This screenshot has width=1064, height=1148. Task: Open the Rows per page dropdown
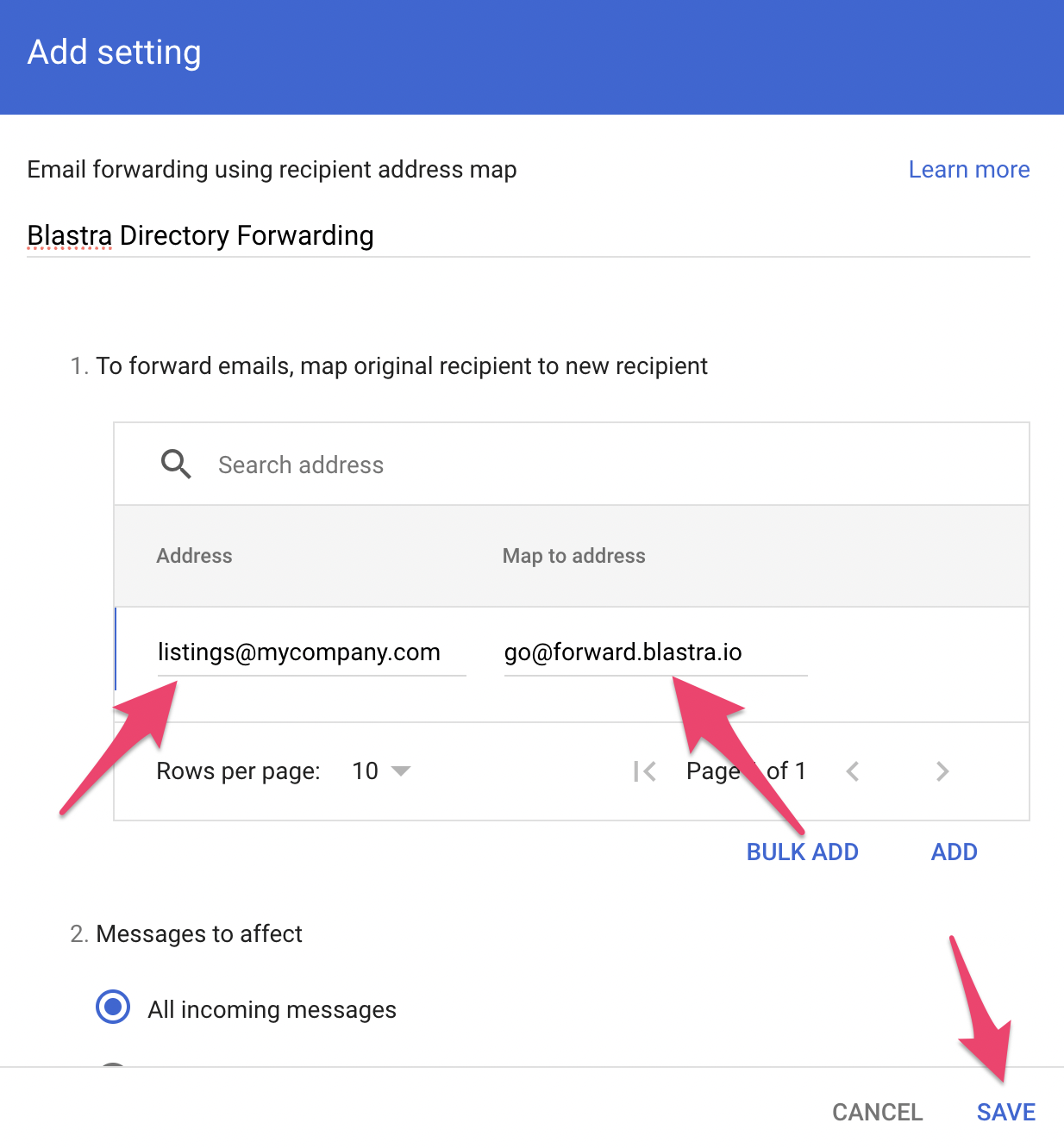(381, 771)
